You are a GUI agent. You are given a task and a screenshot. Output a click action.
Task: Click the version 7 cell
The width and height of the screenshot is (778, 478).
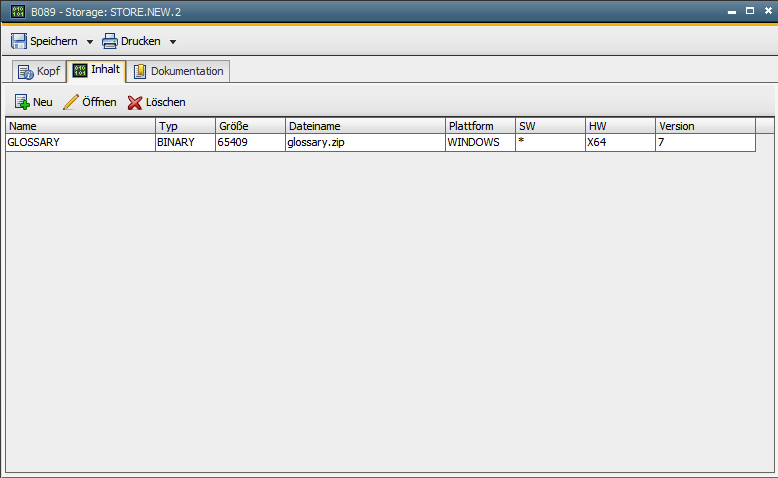point(706,142)
